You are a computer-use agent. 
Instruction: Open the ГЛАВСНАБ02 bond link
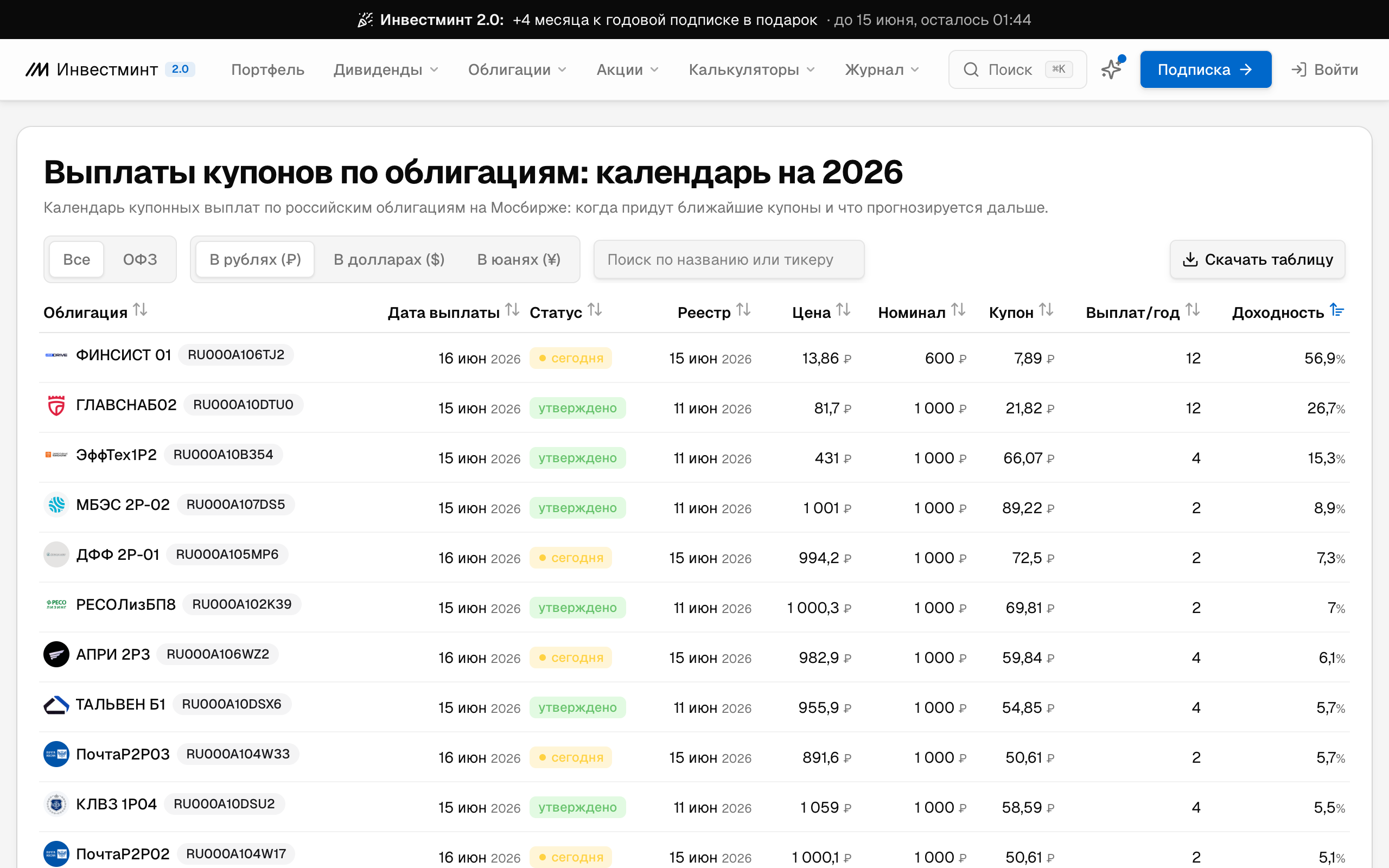click(x=126, y=405)
